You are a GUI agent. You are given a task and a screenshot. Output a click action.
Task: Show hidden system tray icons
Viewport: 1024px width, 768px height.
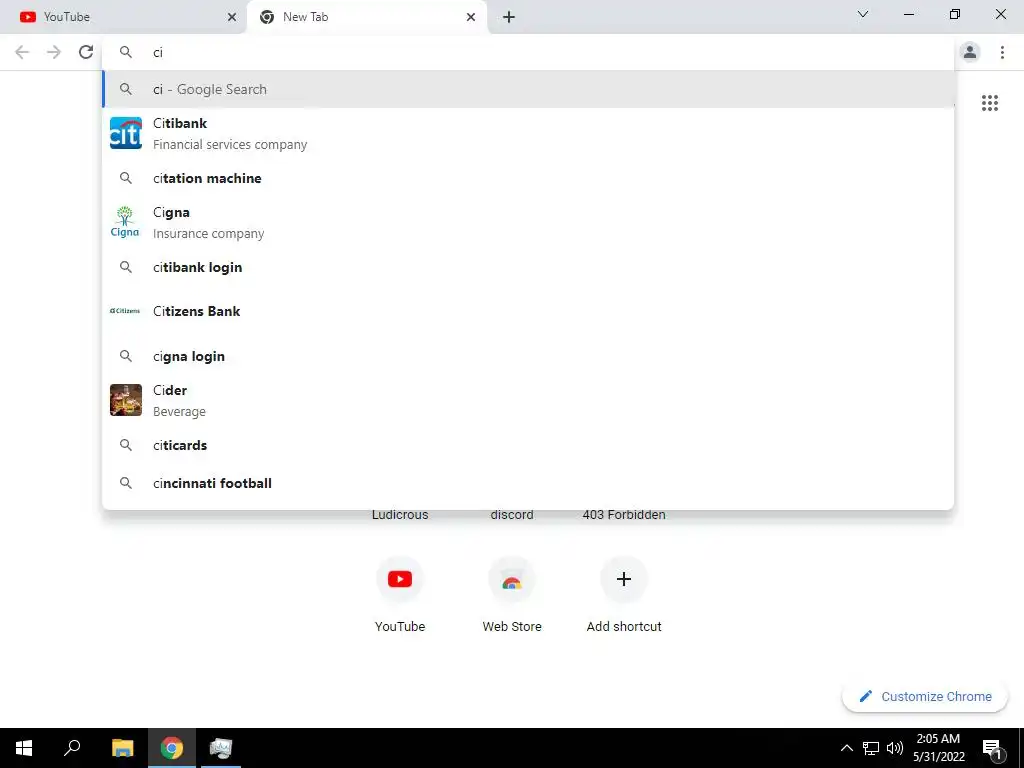click(x=846, y=748)
